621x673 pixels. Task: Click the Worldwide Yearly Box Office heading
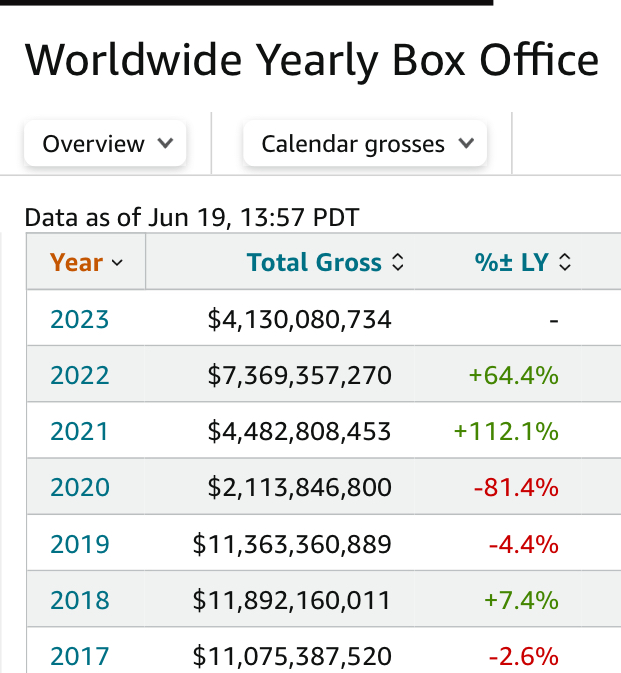(x=311, y=61)
